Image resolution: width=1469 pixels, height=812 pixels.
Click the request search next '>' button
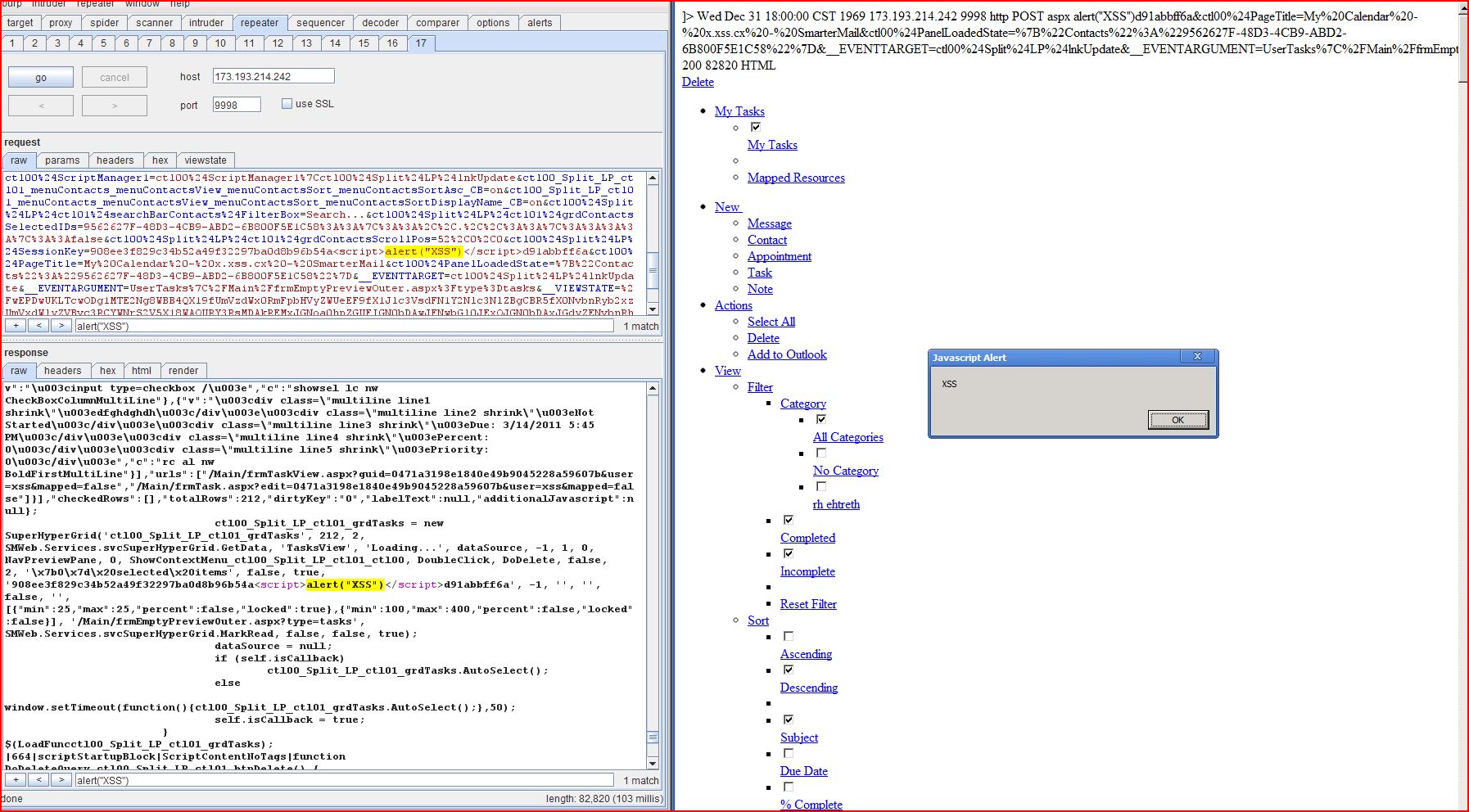61,326
